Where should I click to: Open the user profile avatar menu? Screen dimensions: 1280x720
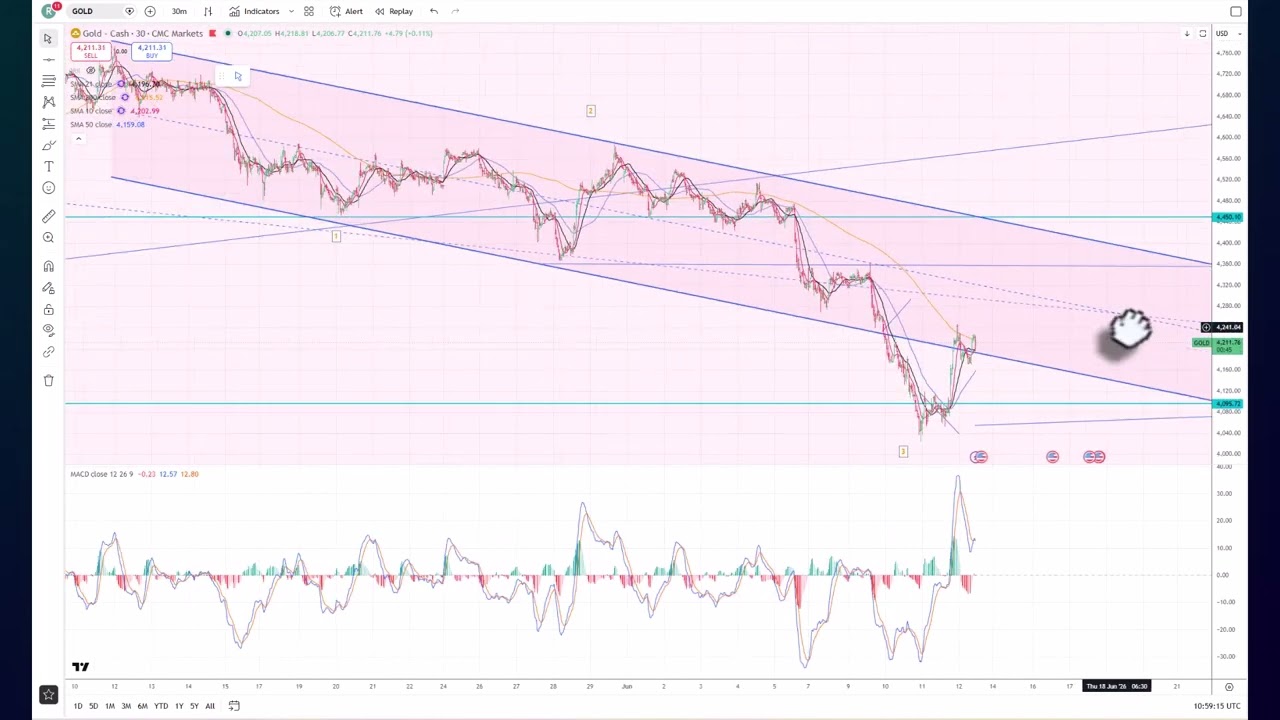click(x=48, y=11)
